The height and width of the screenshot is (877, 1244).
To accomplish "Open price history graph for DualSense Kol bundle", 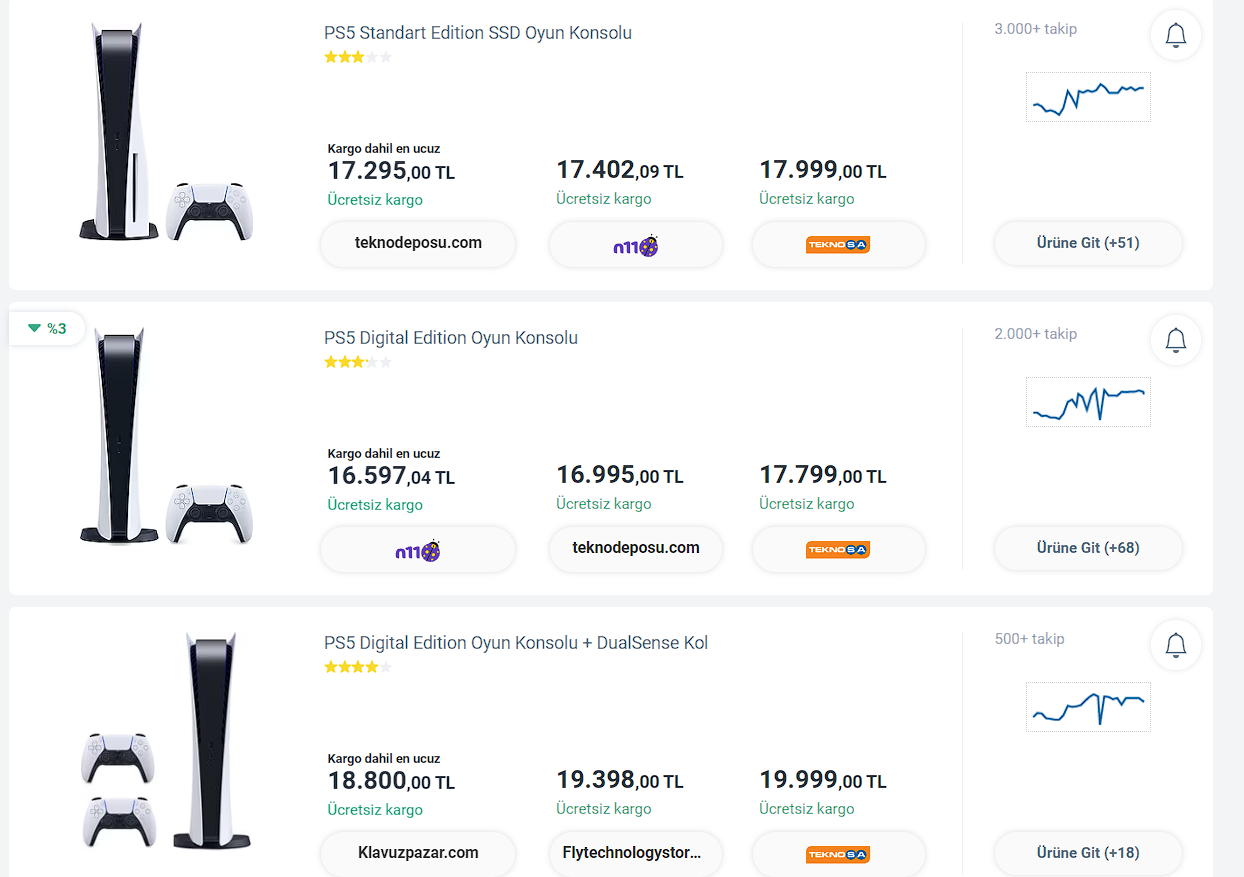I will click(x=1088, y=707).
